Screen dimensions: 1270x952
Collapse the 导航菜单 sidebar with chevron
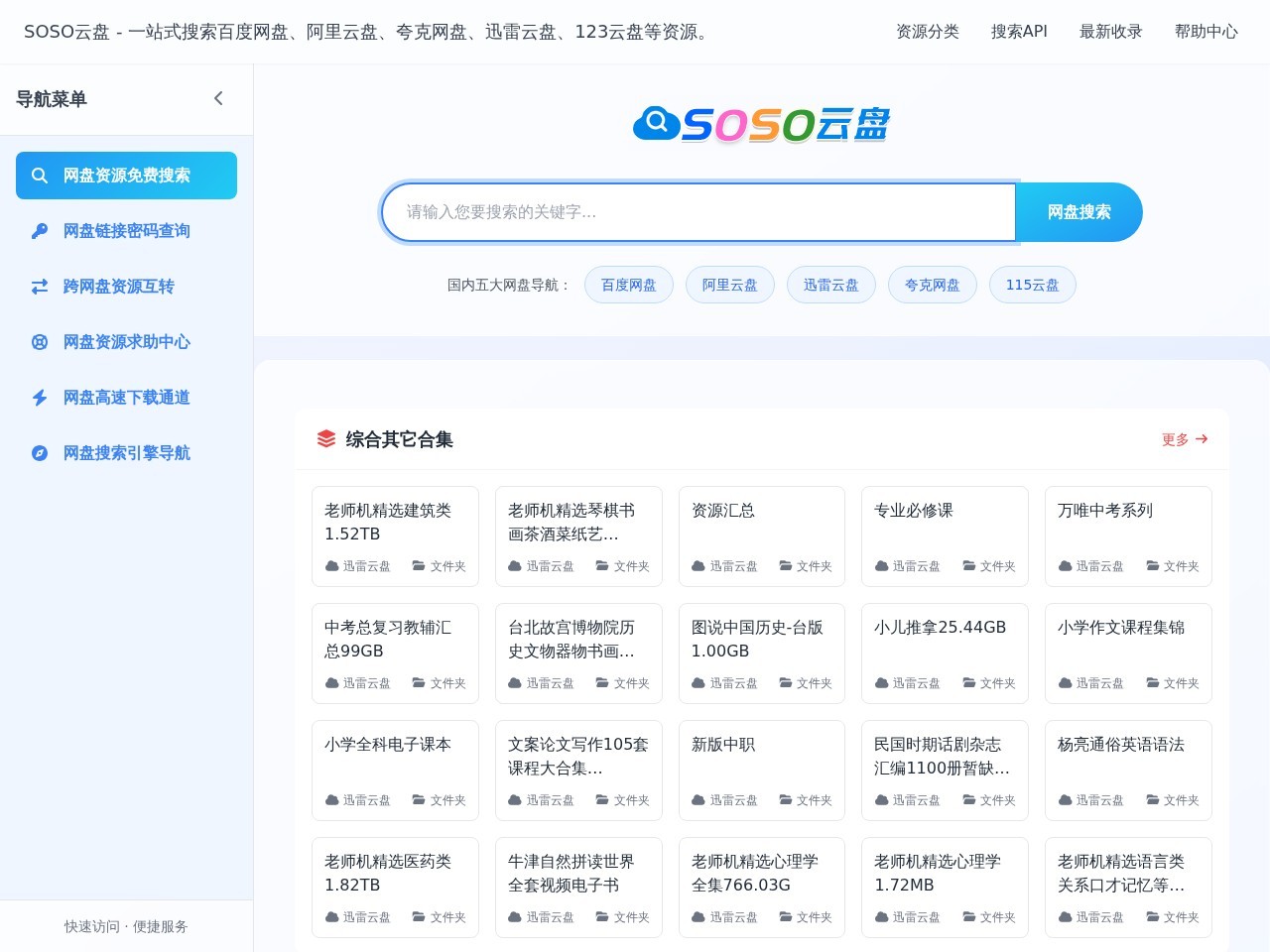click(x=218, y=98)
